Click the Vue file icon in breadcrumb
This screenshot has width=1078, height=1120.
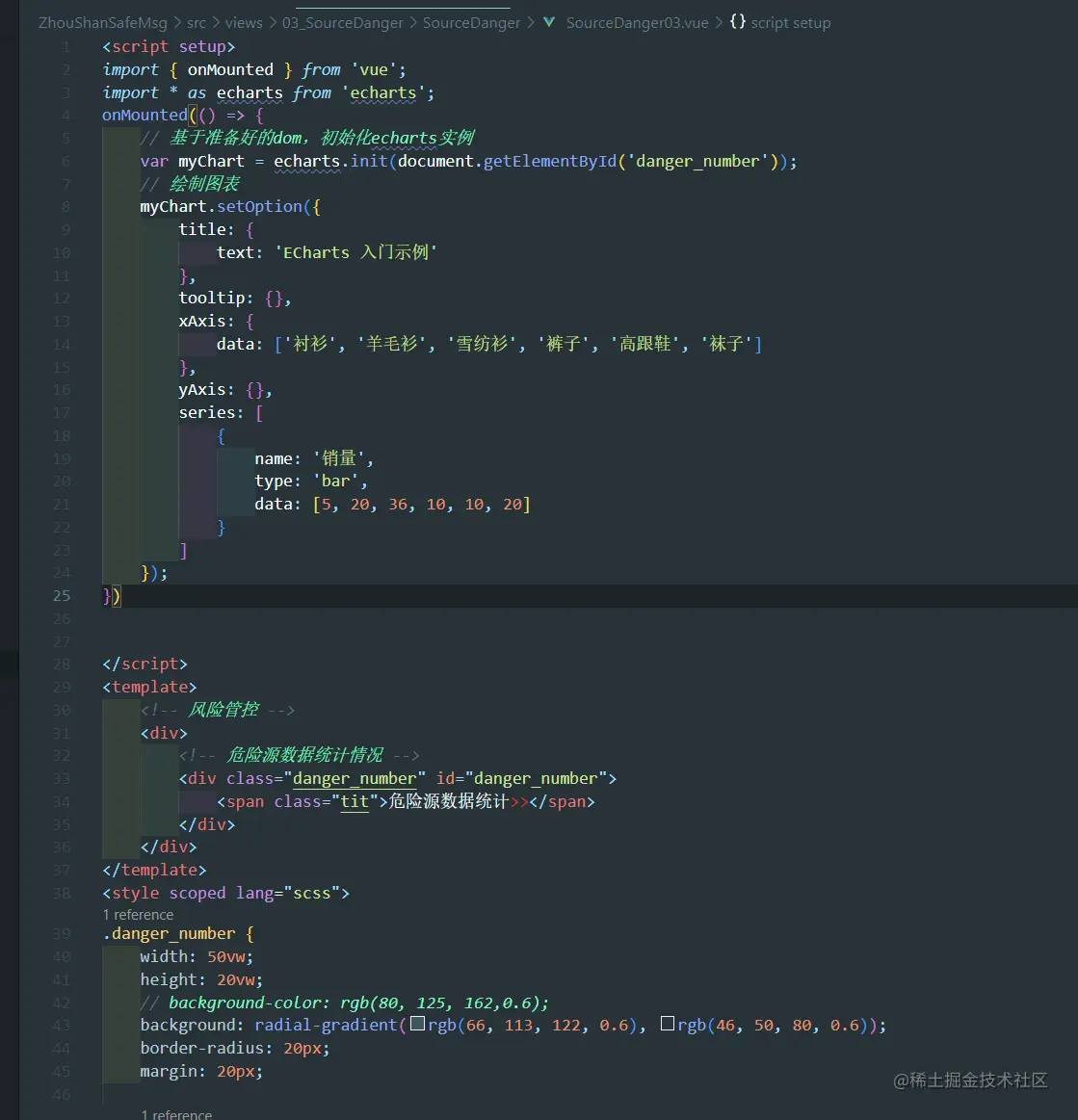[x=549, y=22]
